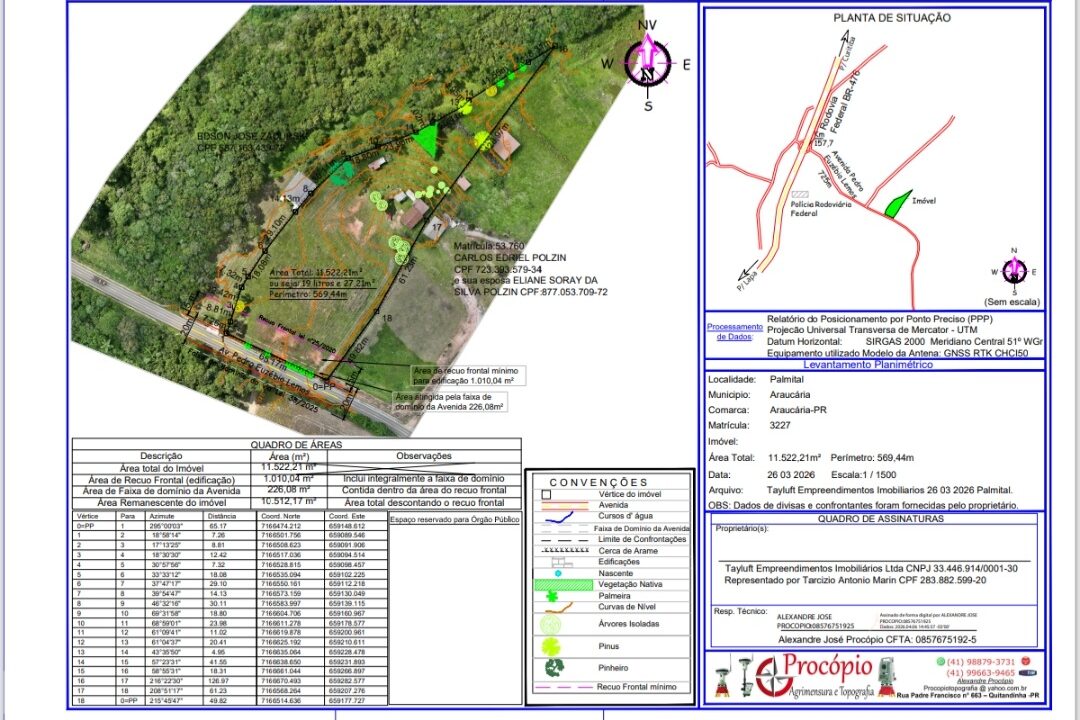Click the Alexandre Procópio underlined link
This screenshot has width=1080, height=720.
click(985, 681)
